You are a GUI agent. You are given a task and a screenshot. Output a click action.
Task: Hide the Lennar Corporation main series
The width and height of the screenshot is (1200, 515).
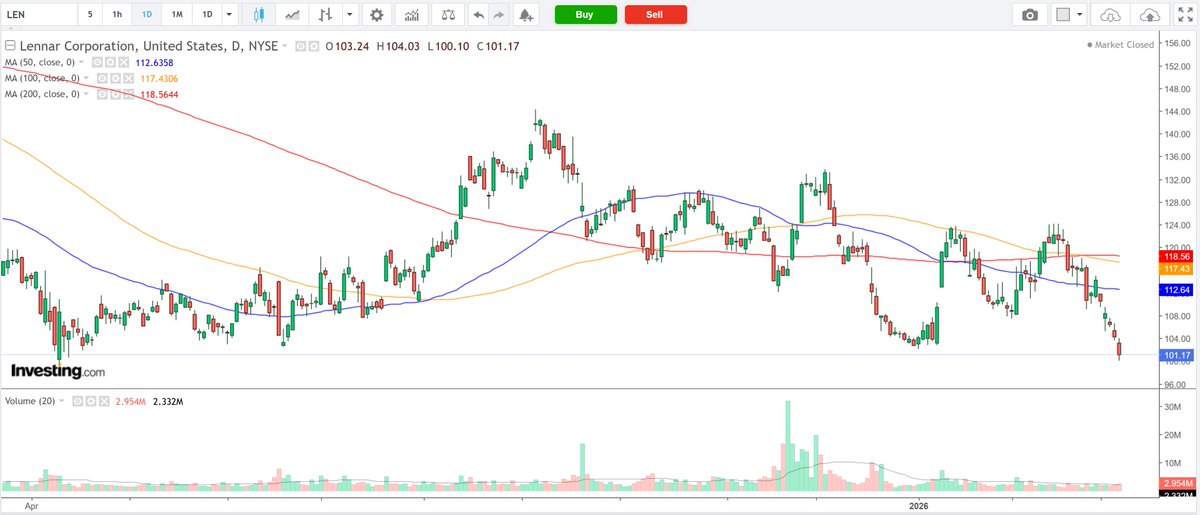(x=300, y=46)
